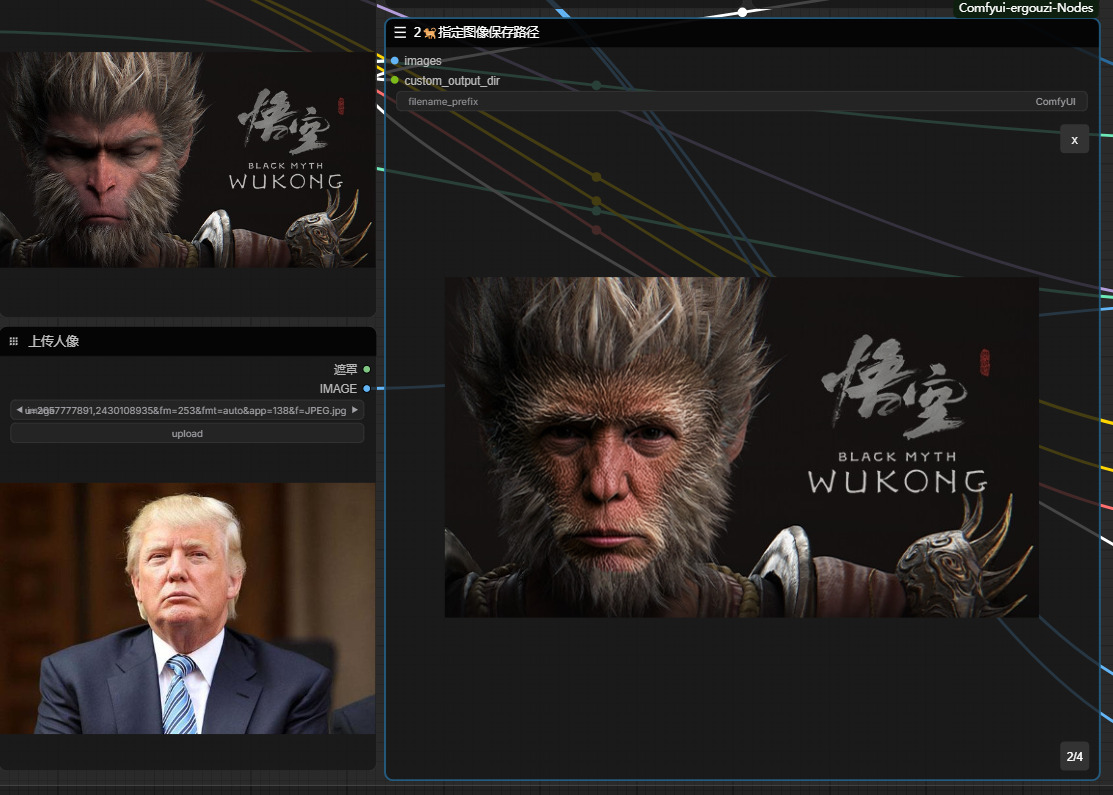Click the images input port dot

pos(395,60)
